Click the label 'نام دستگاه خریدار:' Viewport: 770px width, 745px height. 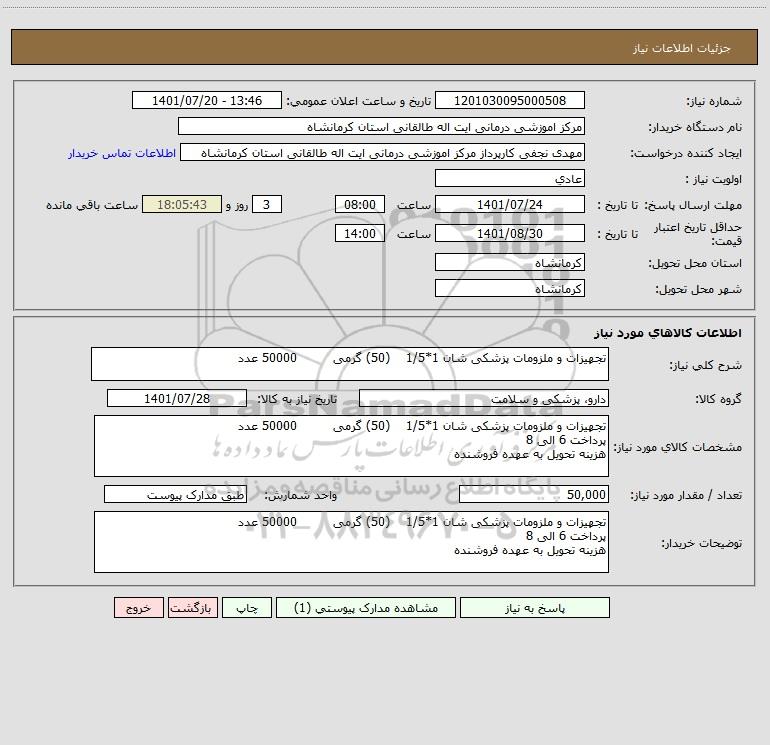pos(695,128)
